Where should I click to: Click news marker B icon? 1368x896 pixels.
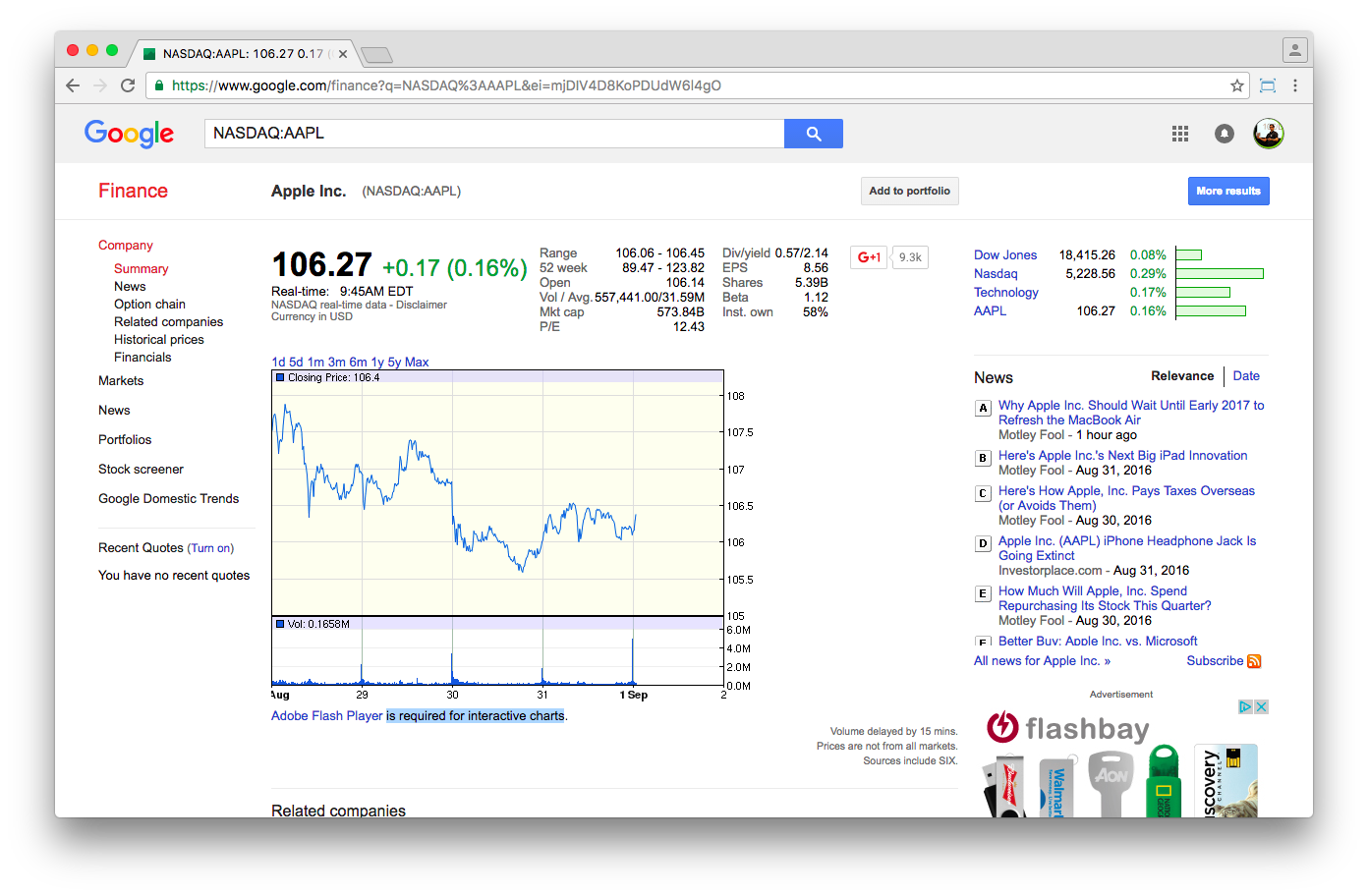[983, 458]
